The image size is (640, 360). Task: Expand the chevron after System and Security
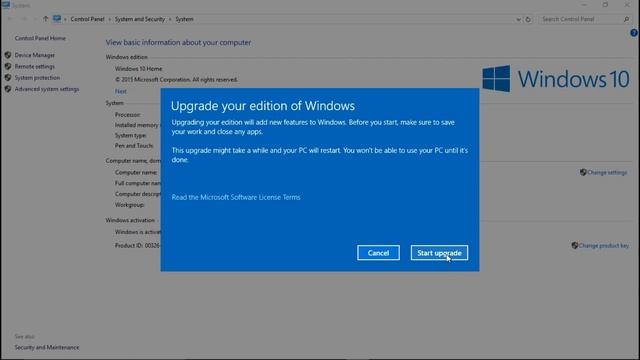coord(170,19)
